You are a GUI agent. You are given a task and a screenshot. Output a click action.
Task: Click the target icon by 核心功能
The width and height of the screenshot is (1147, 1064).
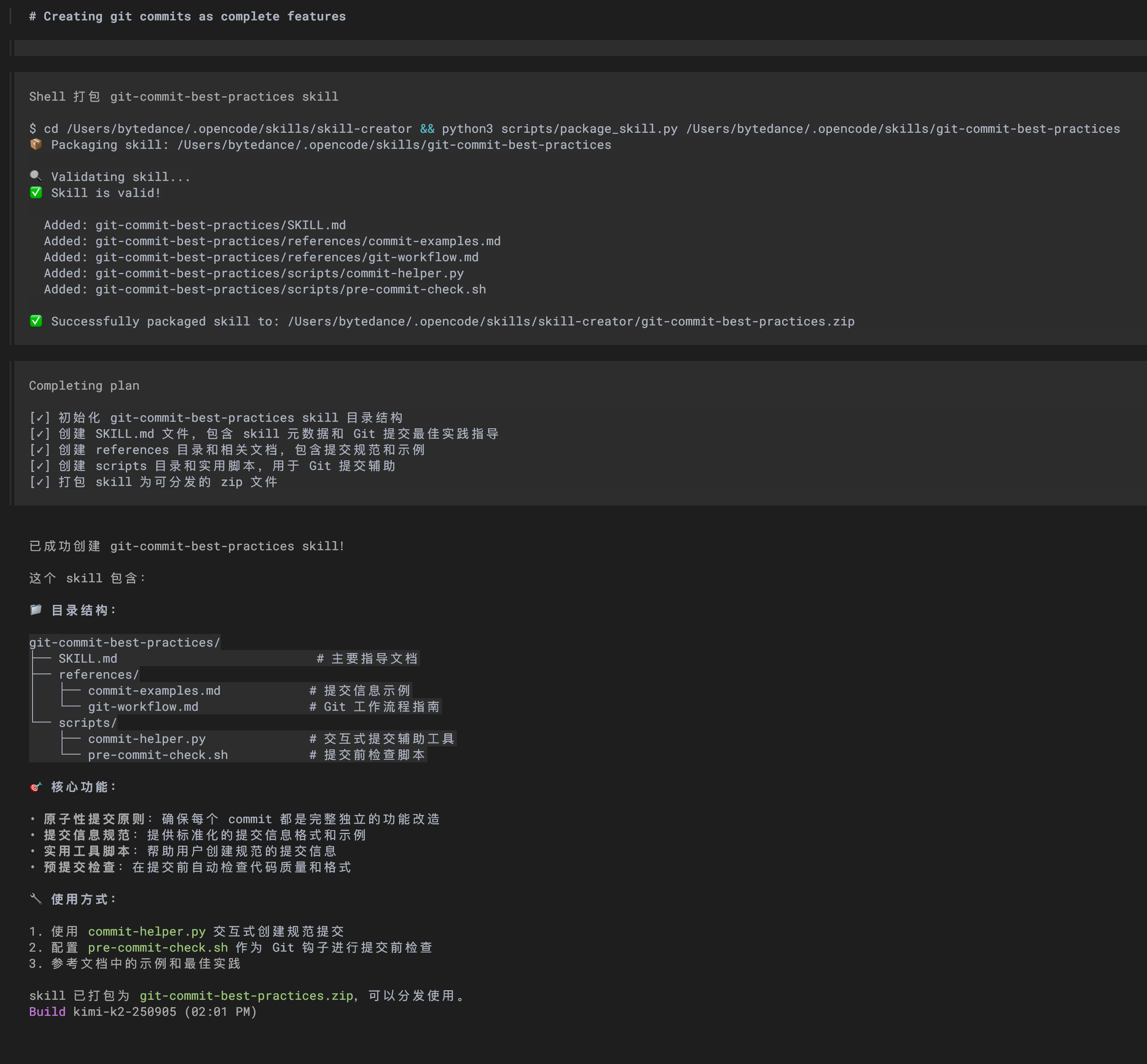[x=36, y=786]
